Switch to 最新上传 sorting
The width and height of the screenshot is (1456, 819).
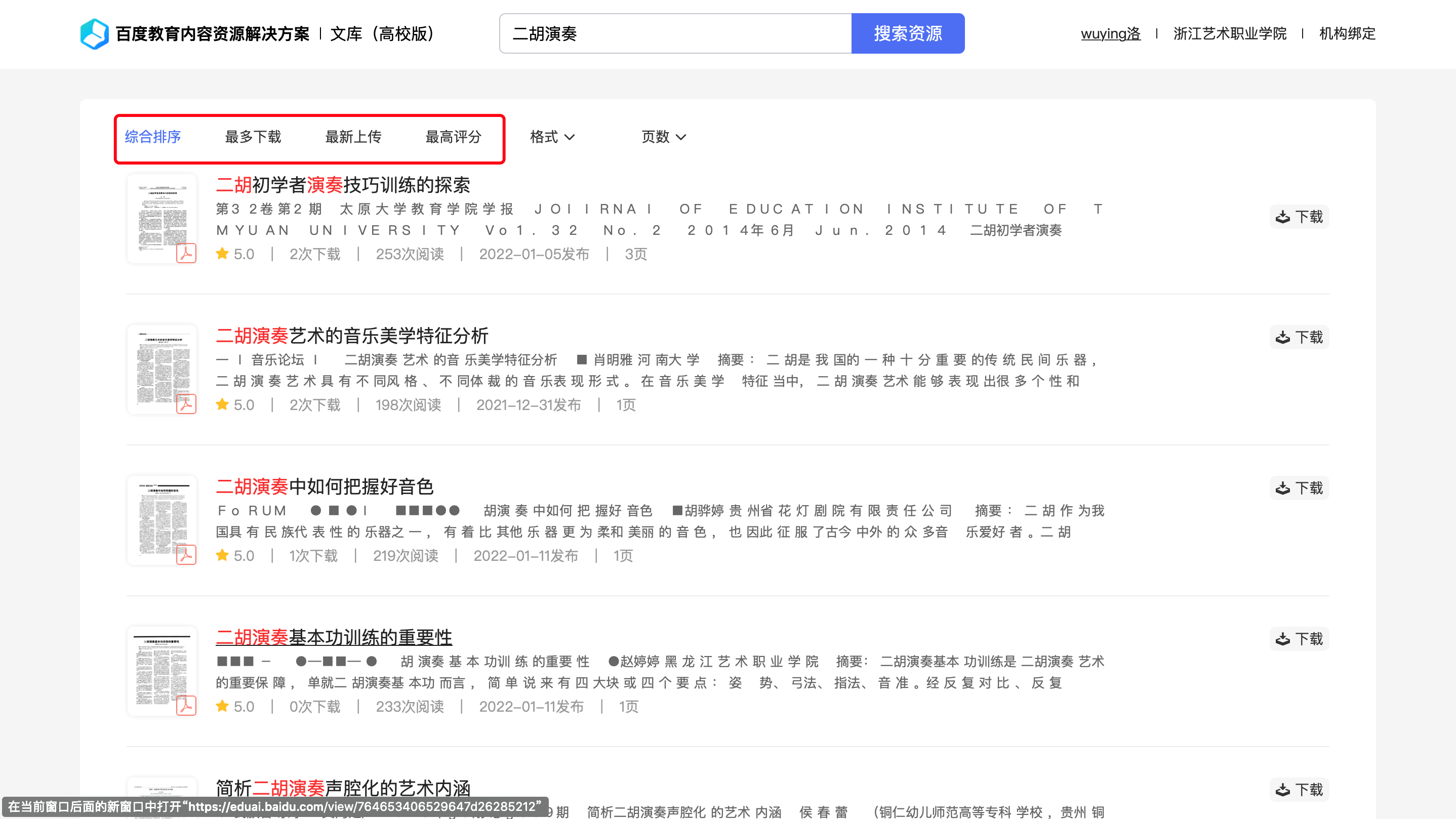(353, 137)
